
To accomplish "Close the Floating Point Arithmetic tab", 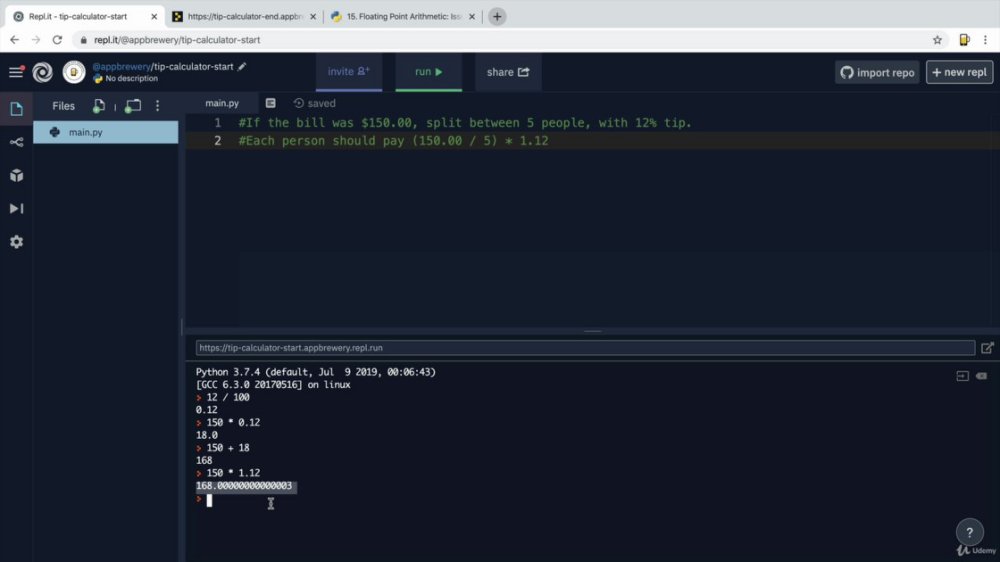I will tap(472, 17).
